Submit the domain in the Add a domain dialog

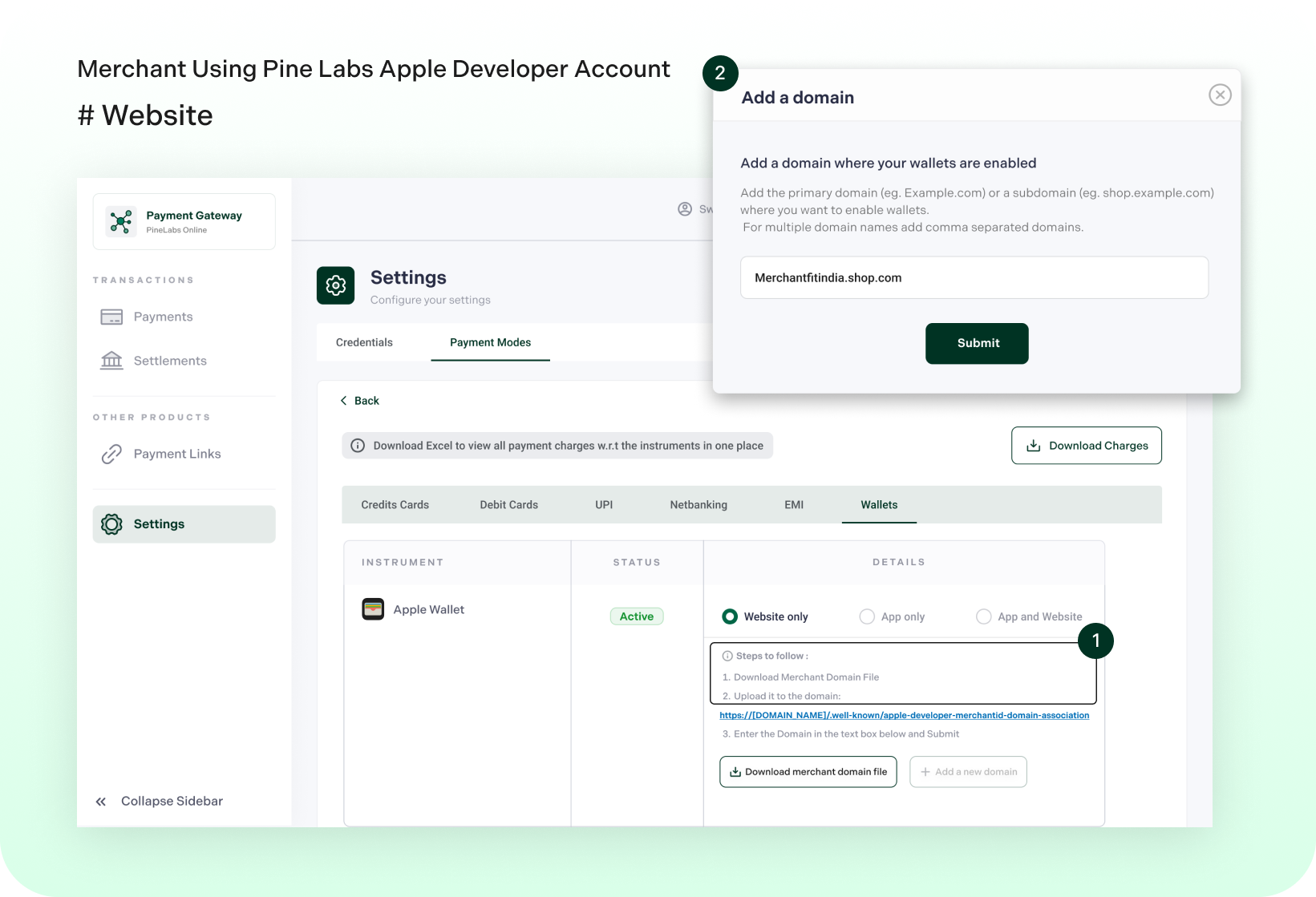click(977, 343)
